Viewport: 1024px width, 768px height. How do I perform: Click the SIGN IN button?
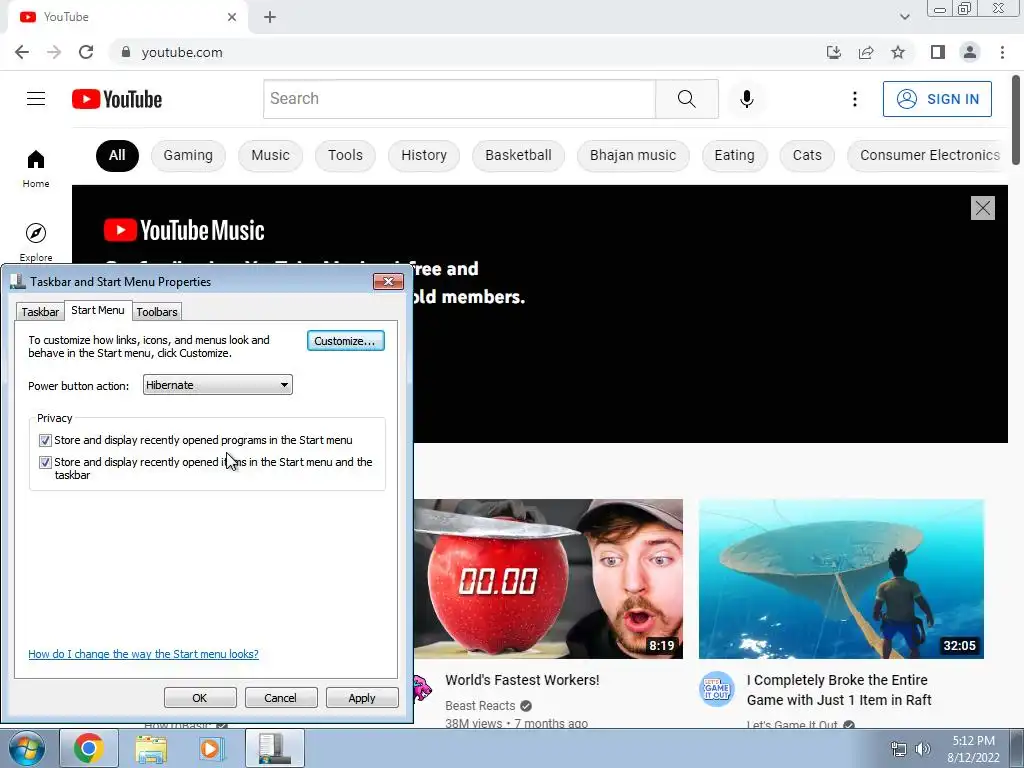click(x=937, y=99)
